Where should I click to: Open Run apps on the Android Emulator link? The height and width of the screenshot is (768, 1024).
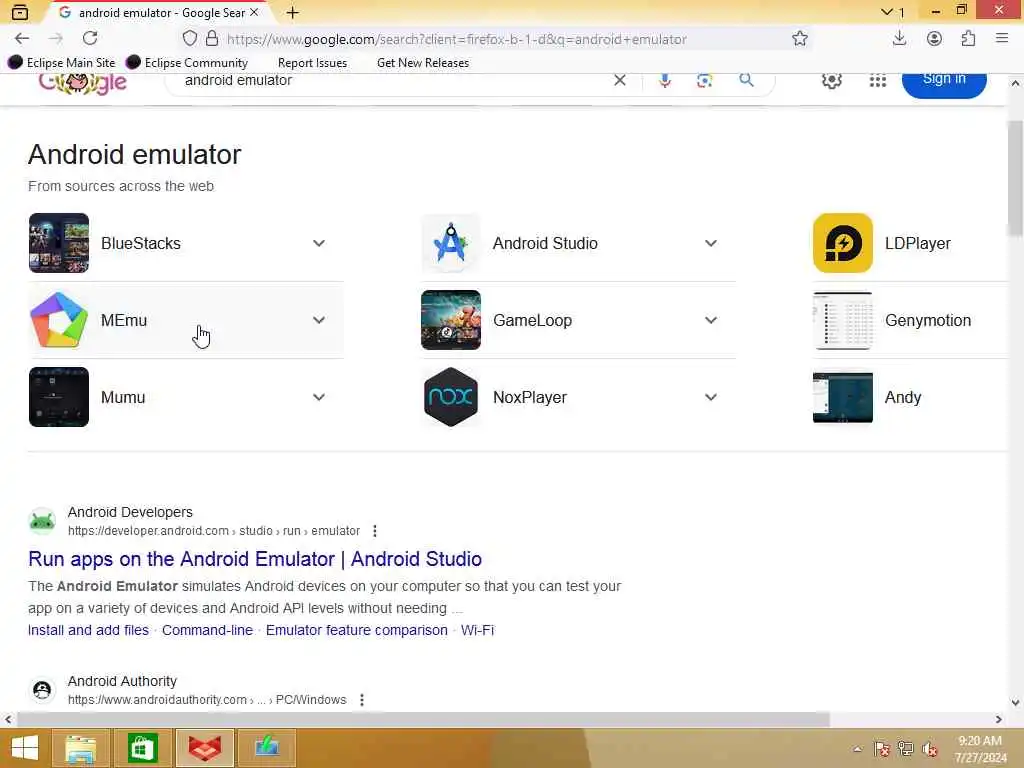[255, 560]
